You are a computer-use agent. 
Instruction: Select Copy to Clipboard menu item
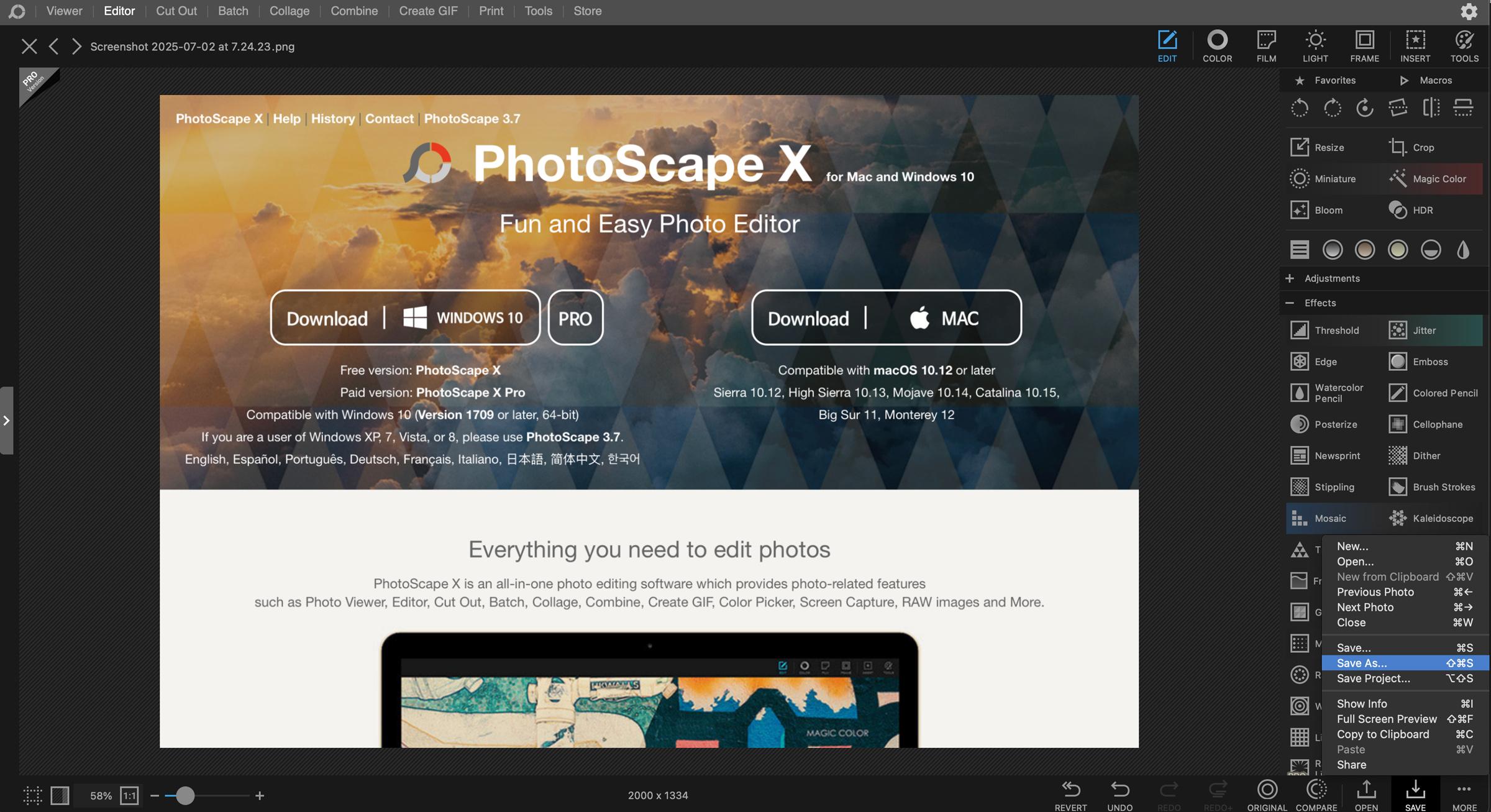pyautogui.click(x=1405, y=734)
